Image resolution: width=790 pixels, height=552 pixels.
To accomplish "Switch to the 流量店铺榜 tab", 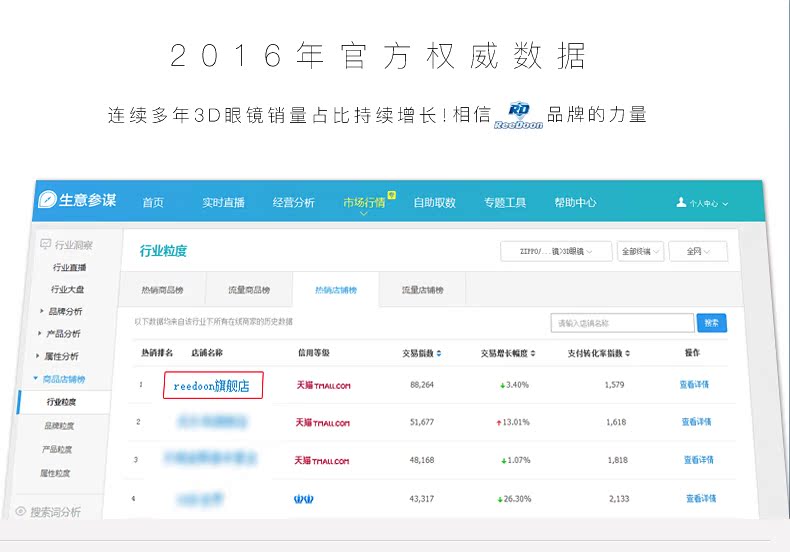I will point(422,290).
